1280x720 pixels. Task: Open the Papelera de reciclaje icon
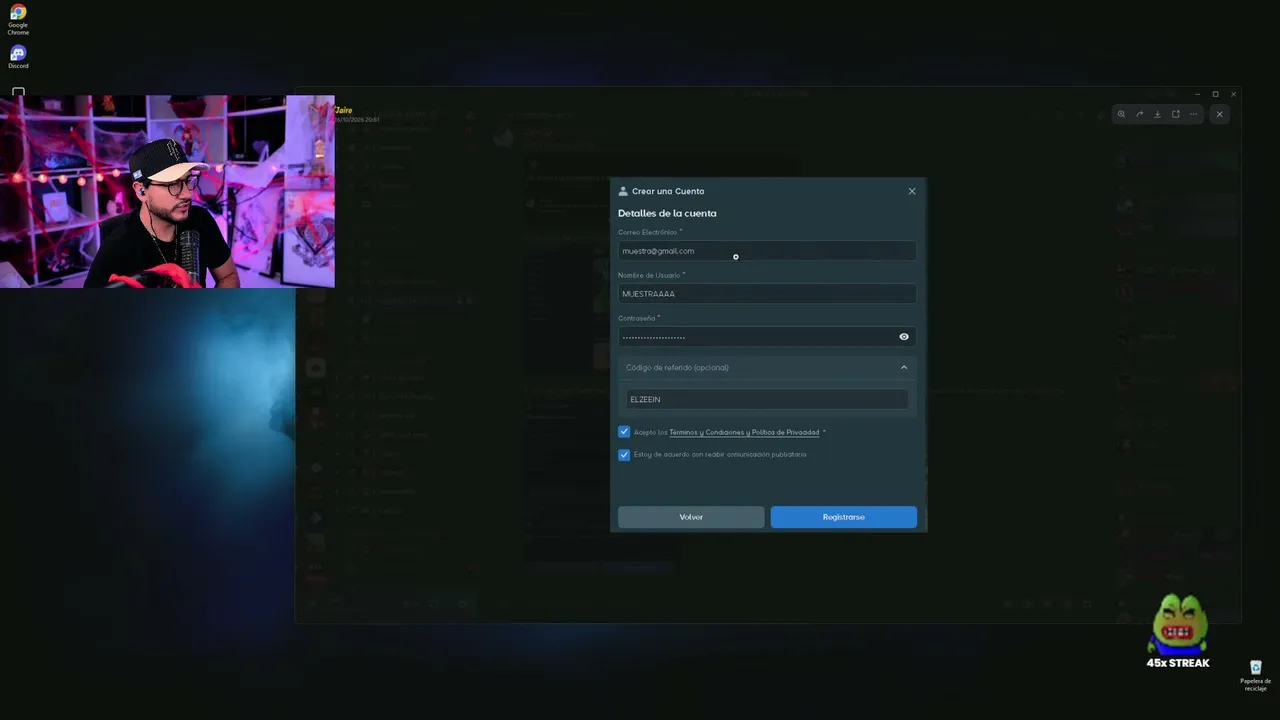[1256, 676]
